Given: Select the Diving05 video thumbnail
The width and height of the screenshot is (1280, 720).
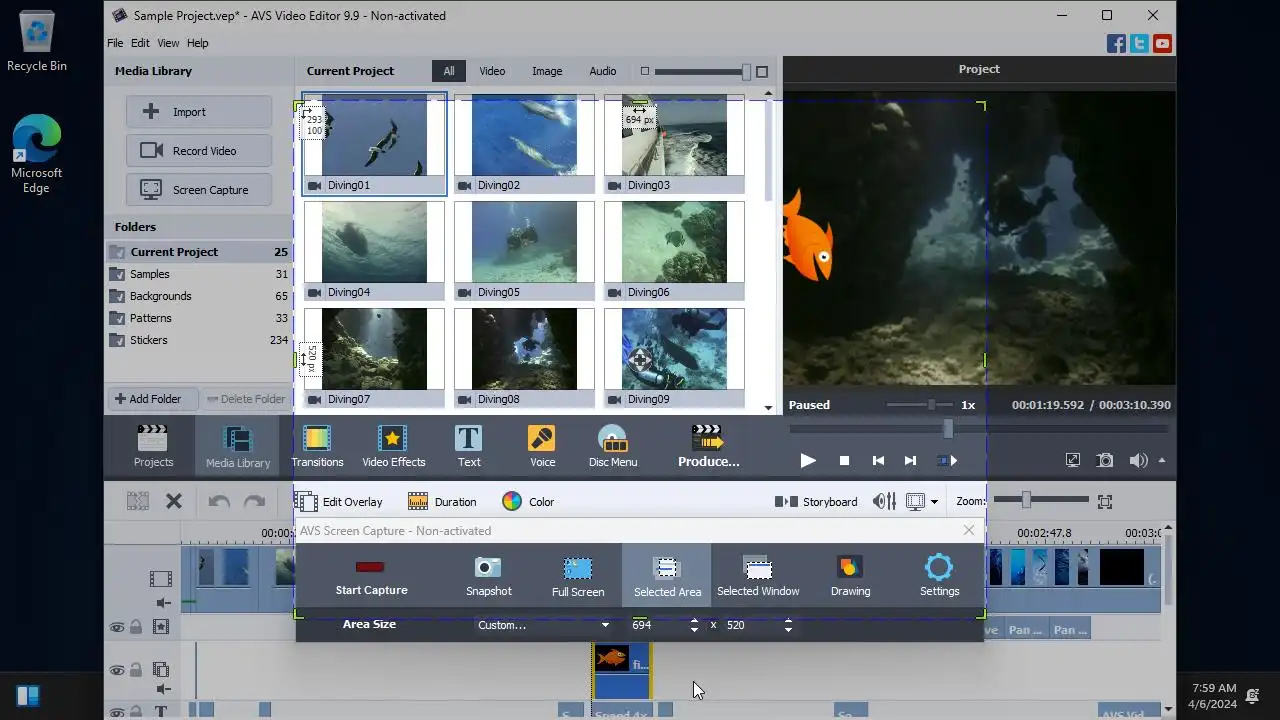Looking at the screenshot, I should (524, 250).
